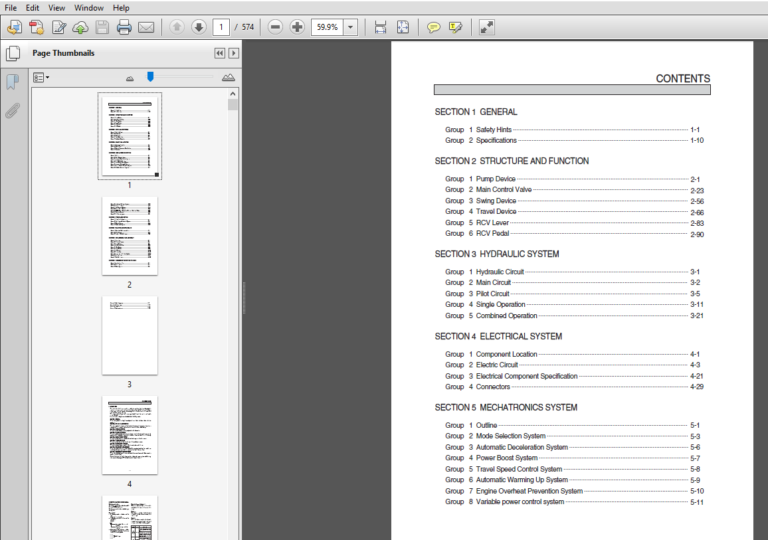Select page 2 thumbnail
768x540 pixels.
click(130, 236)
